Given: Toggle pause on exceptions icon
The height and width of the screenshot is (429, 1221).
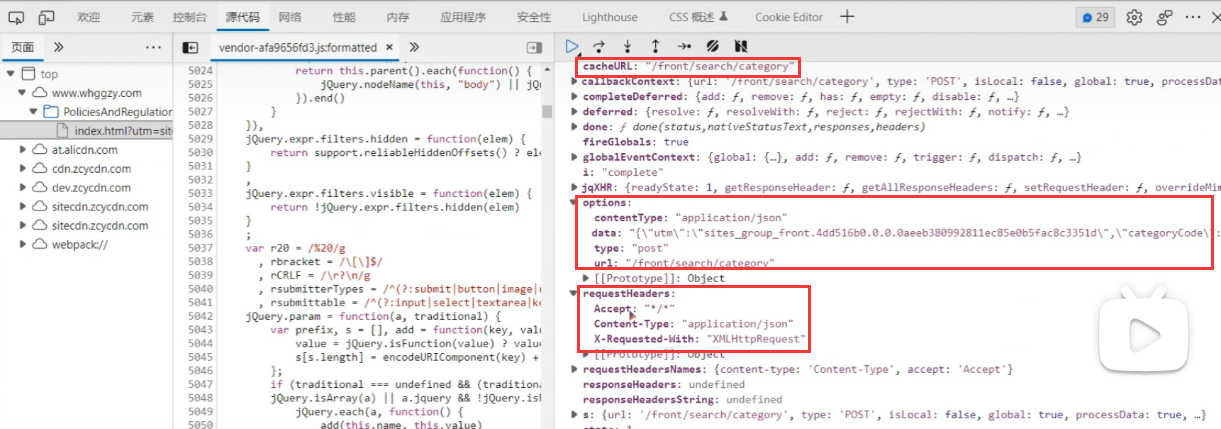Looking at the screenshot, I should 741,46.
